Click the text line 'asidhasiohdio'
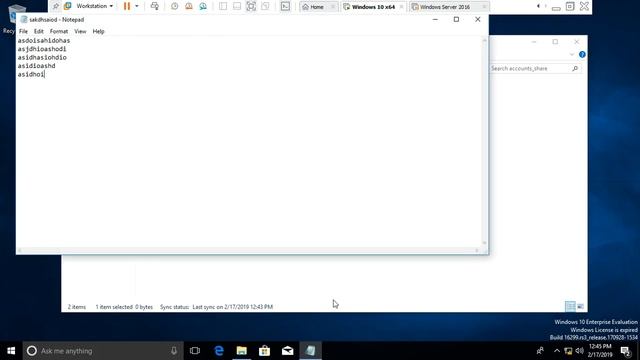Viewport: 640px width, 360px height. point(42,58)
